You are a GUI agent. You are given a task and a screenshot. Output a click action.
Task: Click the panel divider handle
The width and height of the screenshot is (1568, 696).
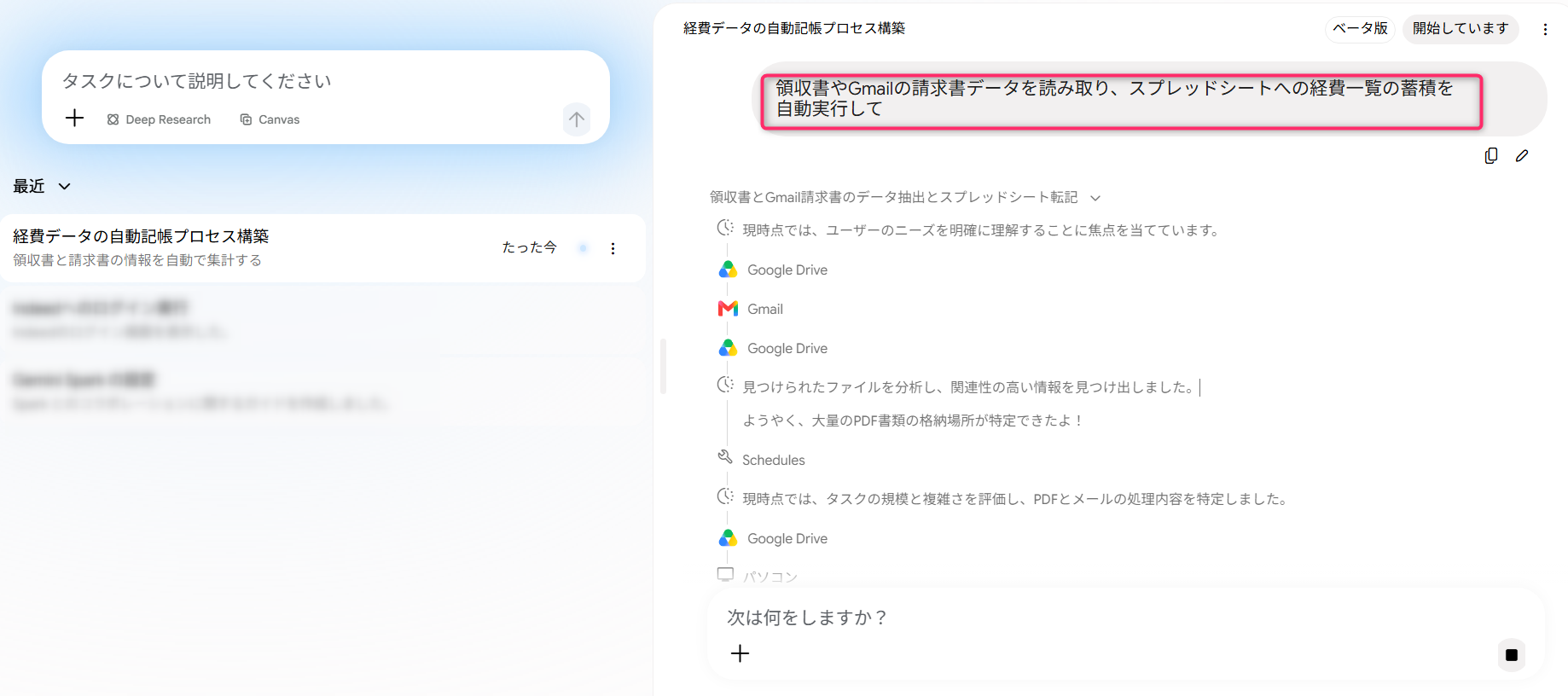[x=663, y=367]
